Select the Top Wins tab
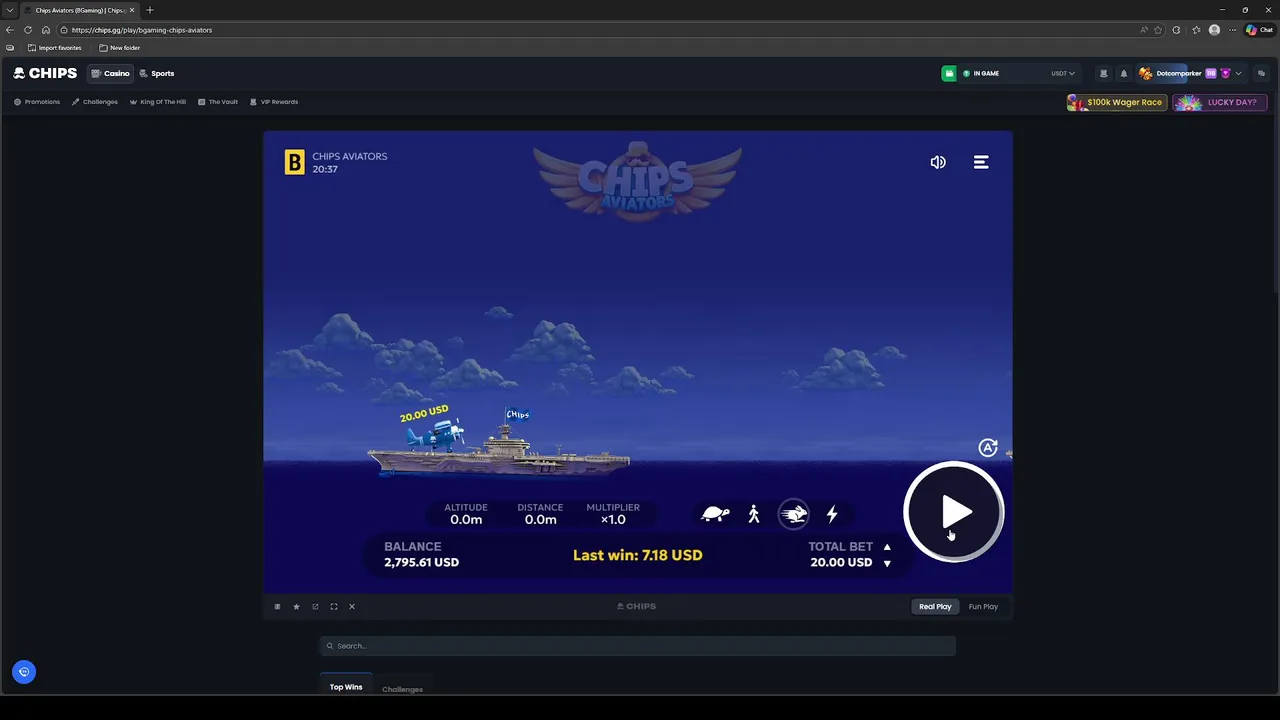1280x720 pixels. [346, 687]
